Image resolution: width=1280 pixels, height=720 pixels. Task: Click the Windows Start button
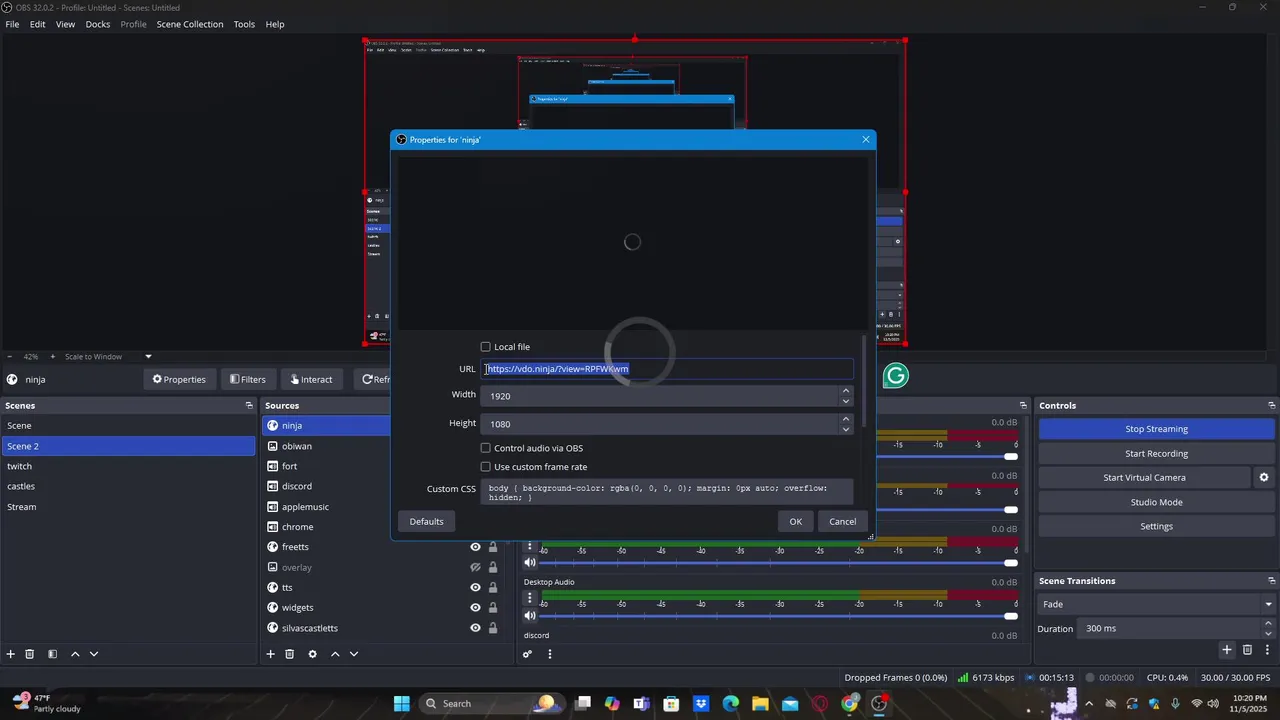coord(401,703)
